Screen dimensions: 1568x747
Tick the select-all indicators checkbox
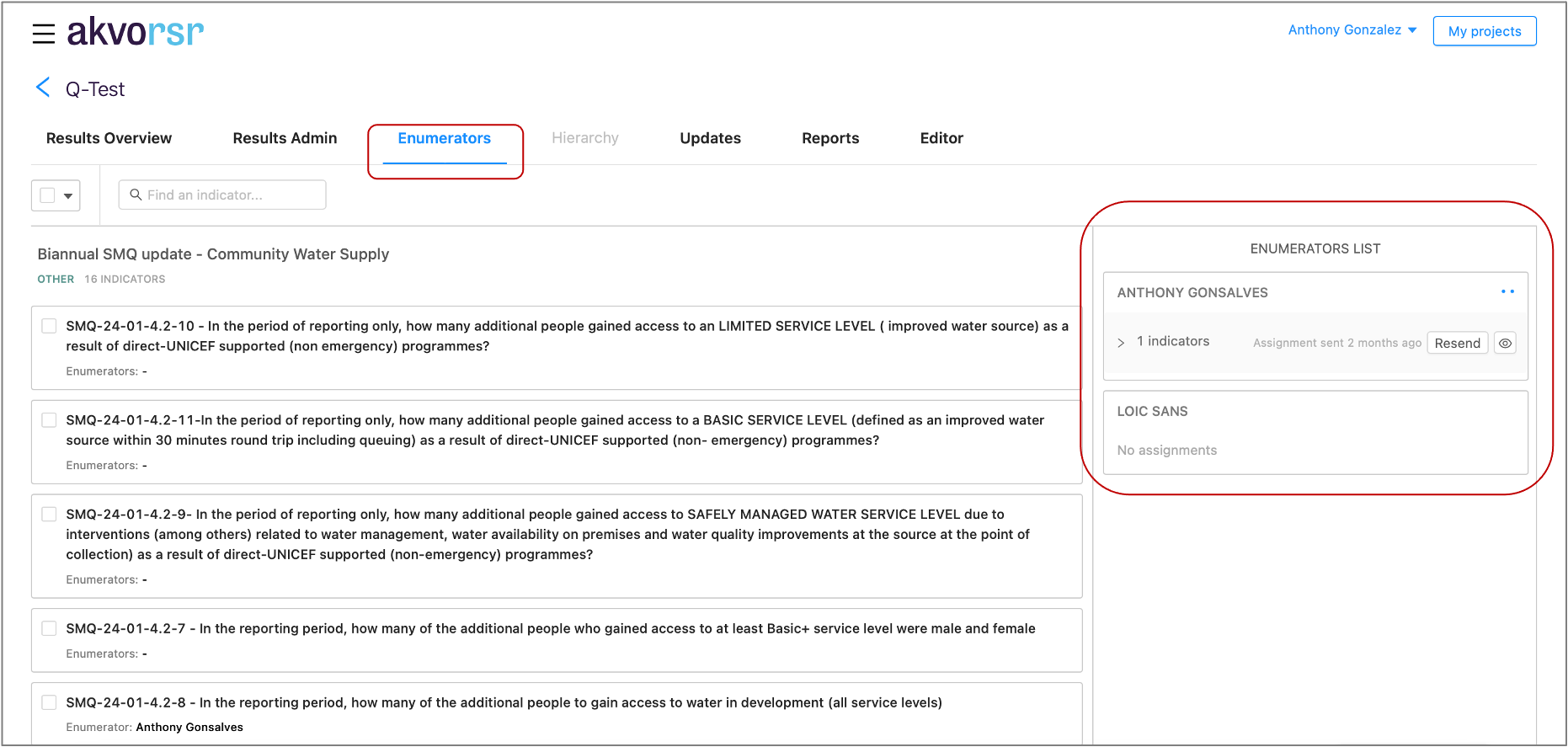[x=48, y=195]
